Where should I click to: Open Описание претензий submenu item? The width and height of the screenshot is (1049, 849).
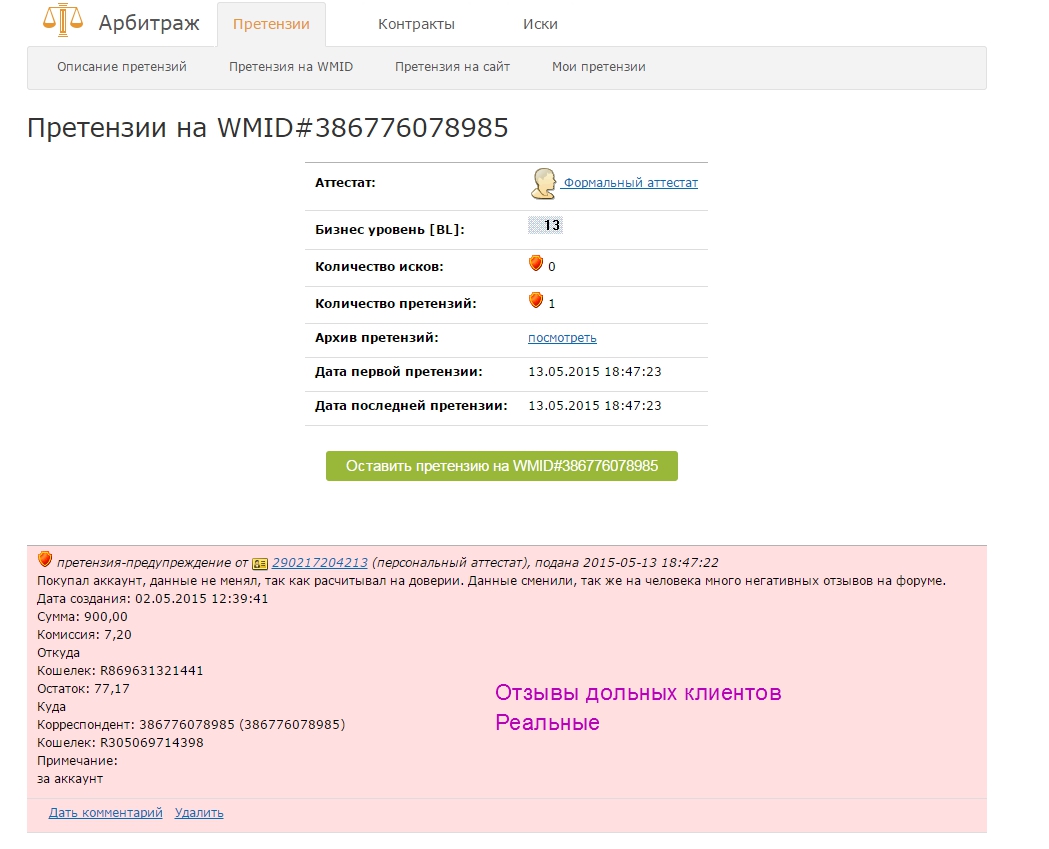point(122,67)
